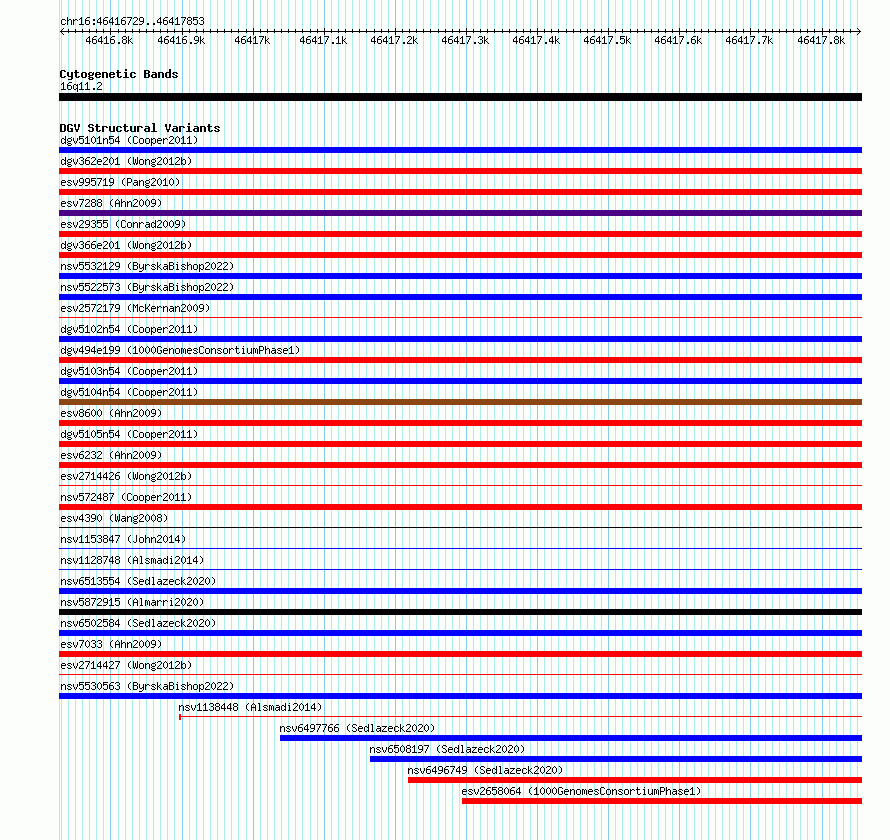Click the DGV Structural Variants track title
The image size is (890, 840).
click(140, 128)
